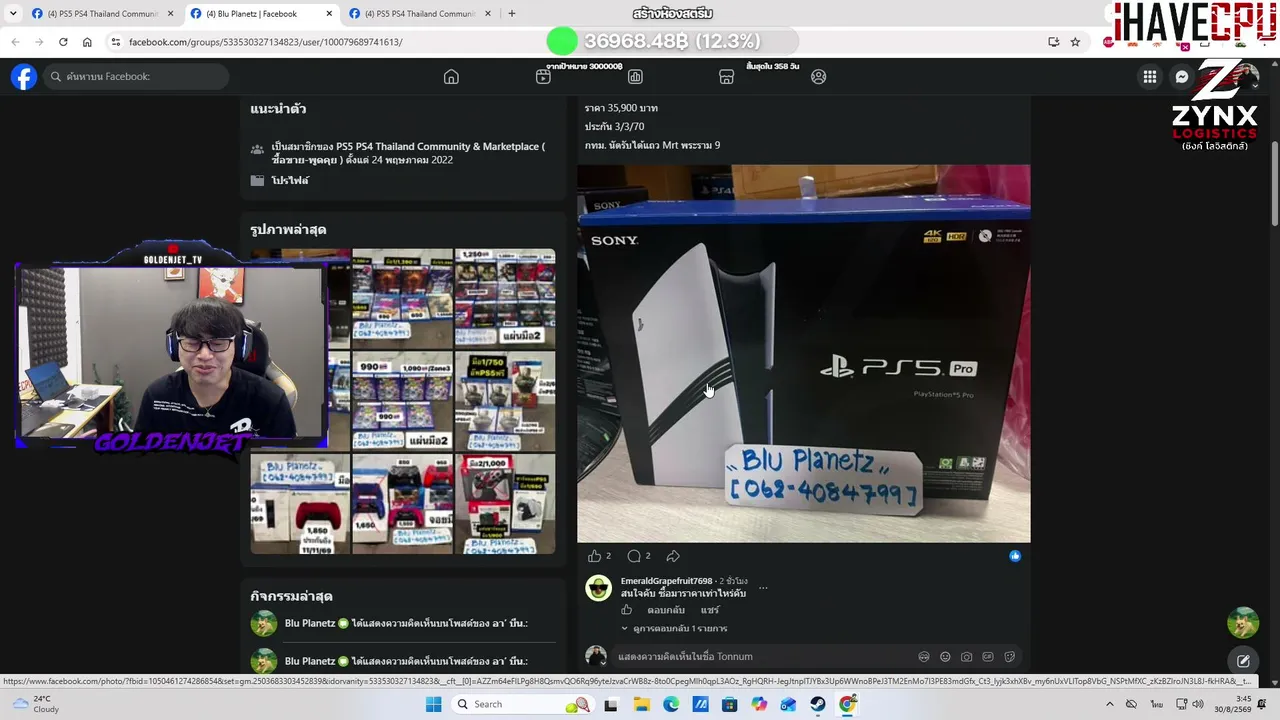Open the Marketplace store icon
The height and width of the screenshot is (720, 1280).
point(727,77)
